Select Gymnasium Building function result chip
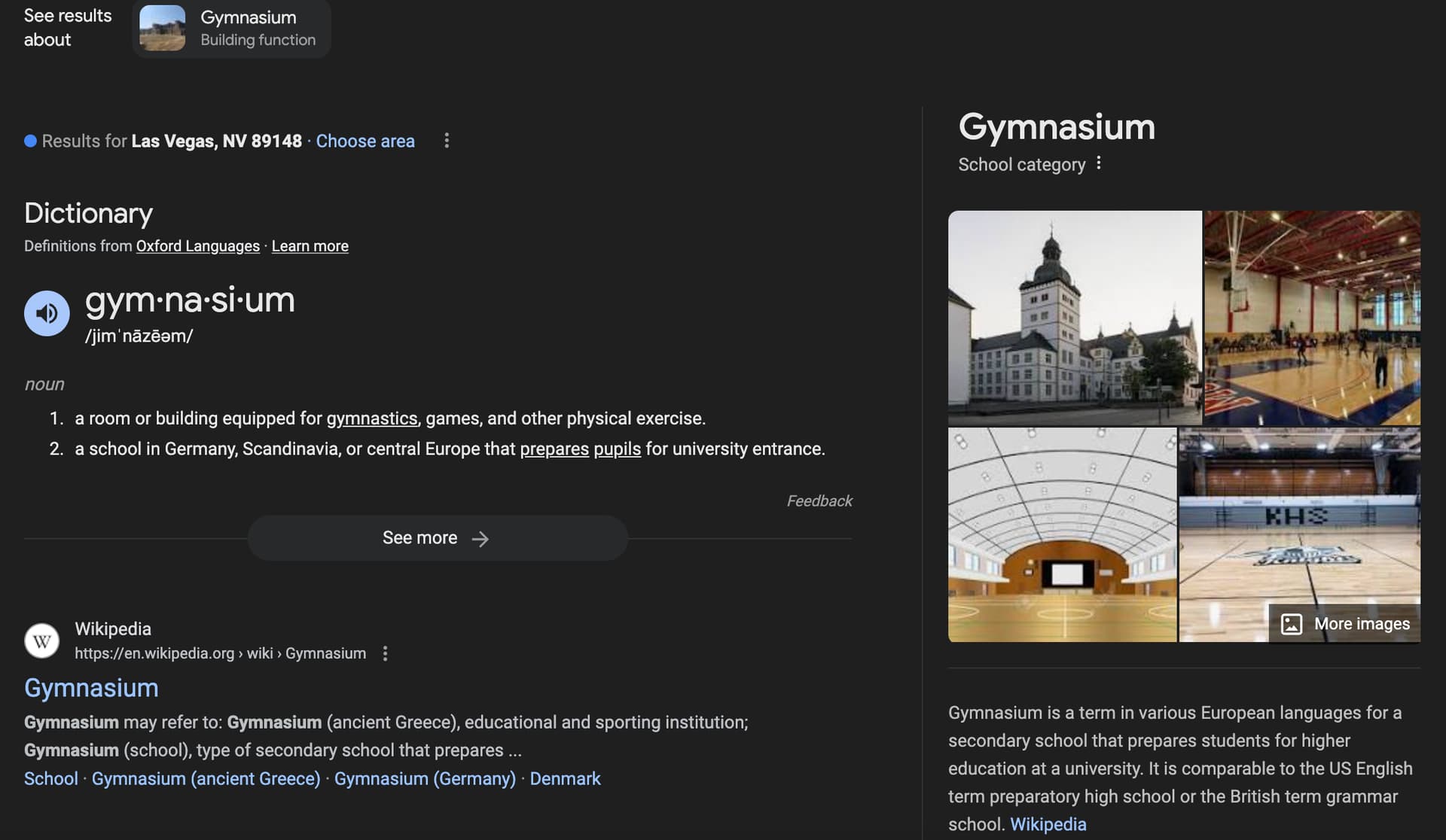1446x840 pixels. pyautogui.click(x=232, y=29)
